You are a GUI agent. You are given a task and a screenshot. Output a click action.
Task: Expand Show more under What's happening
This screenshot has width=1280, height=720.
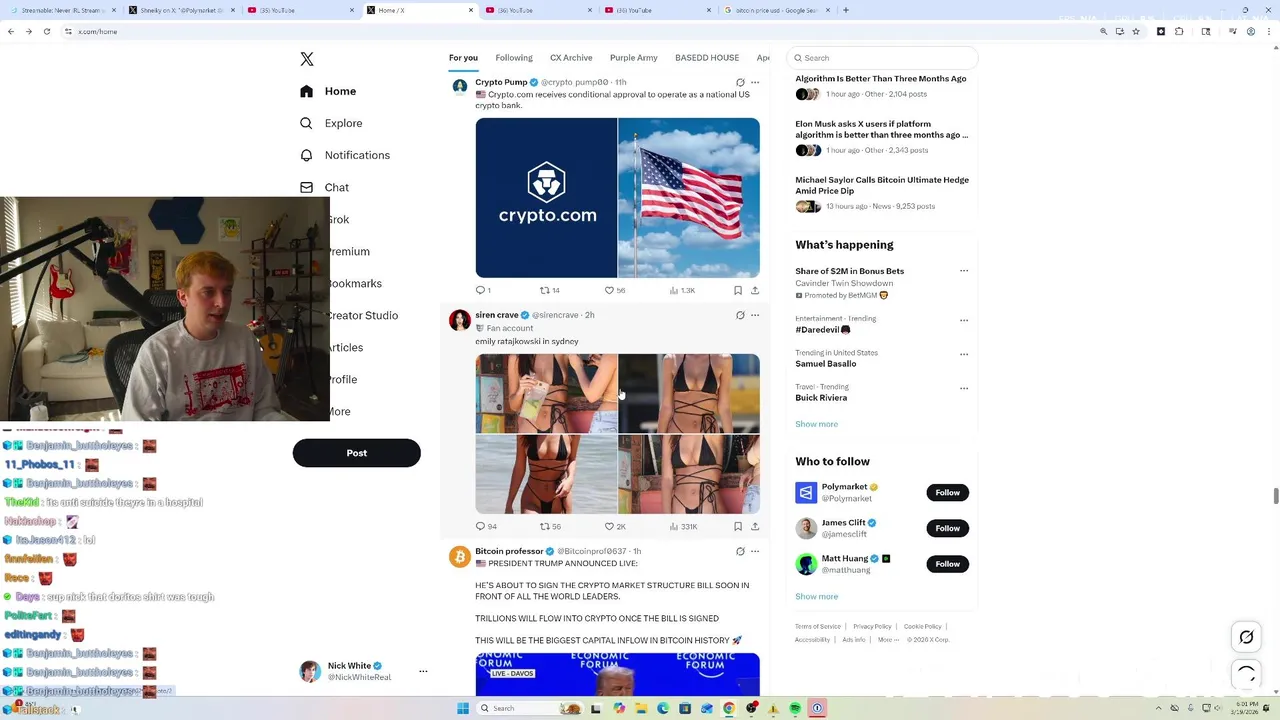coord(817,424)
